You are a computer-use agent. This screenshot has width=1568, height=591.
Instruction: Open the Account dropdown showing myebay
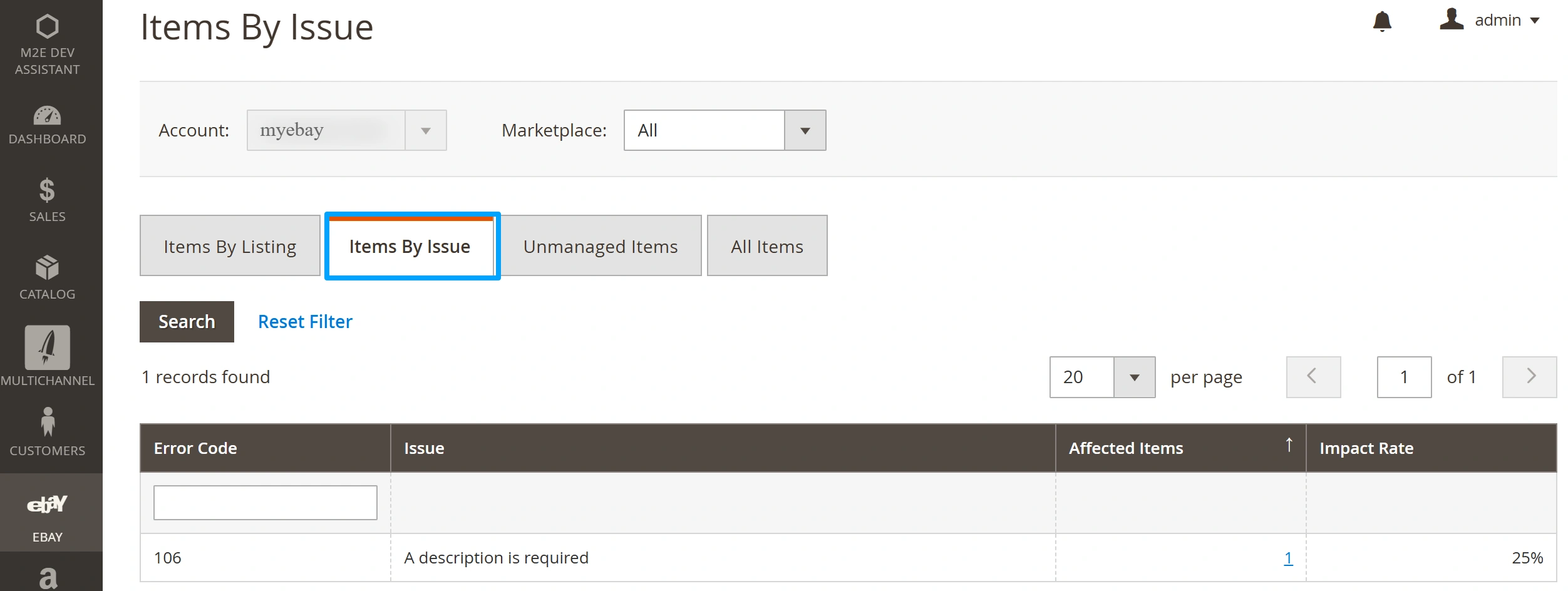point(346,130)
